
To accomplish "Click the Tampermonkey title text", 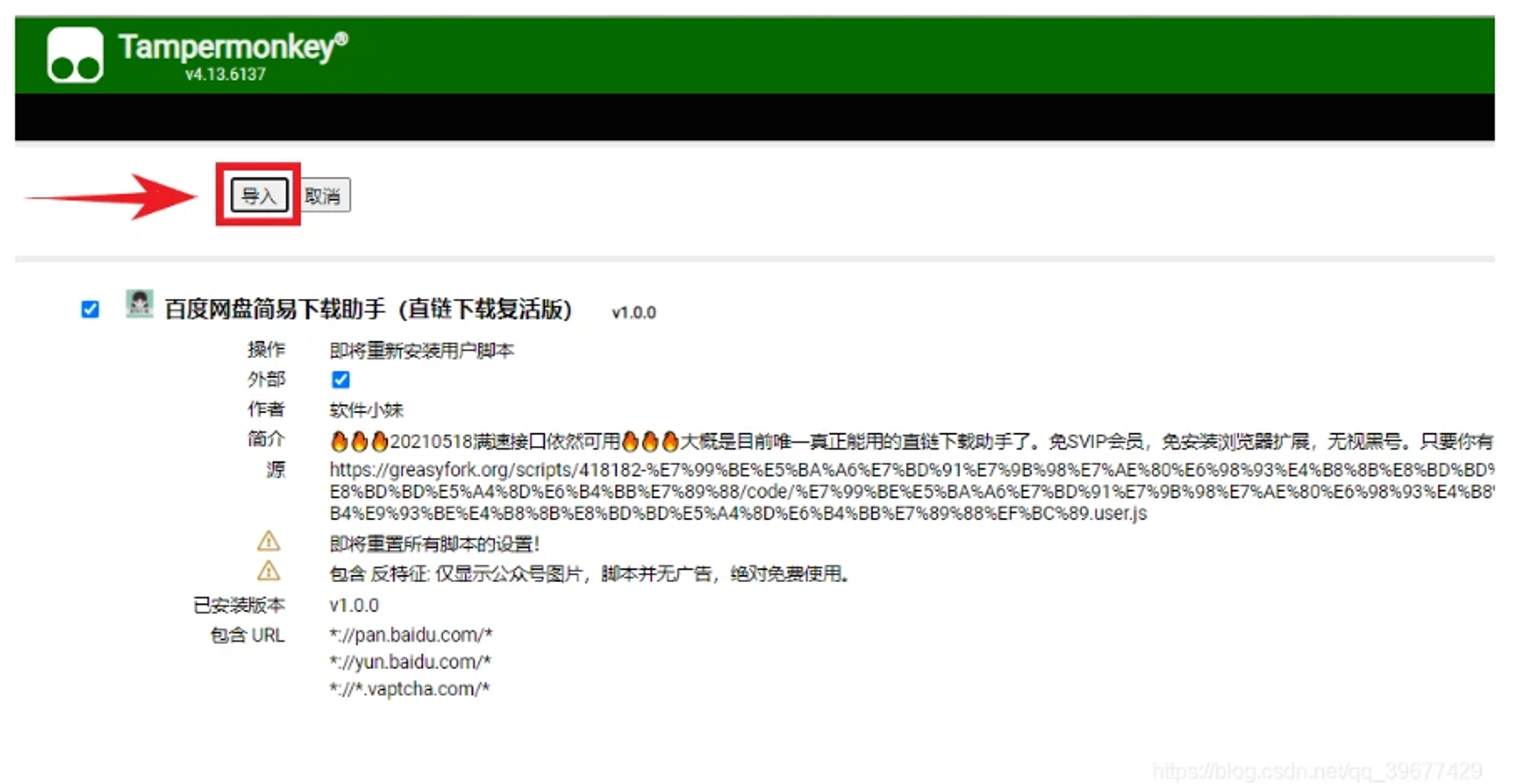I will click(x=233, y=47).
